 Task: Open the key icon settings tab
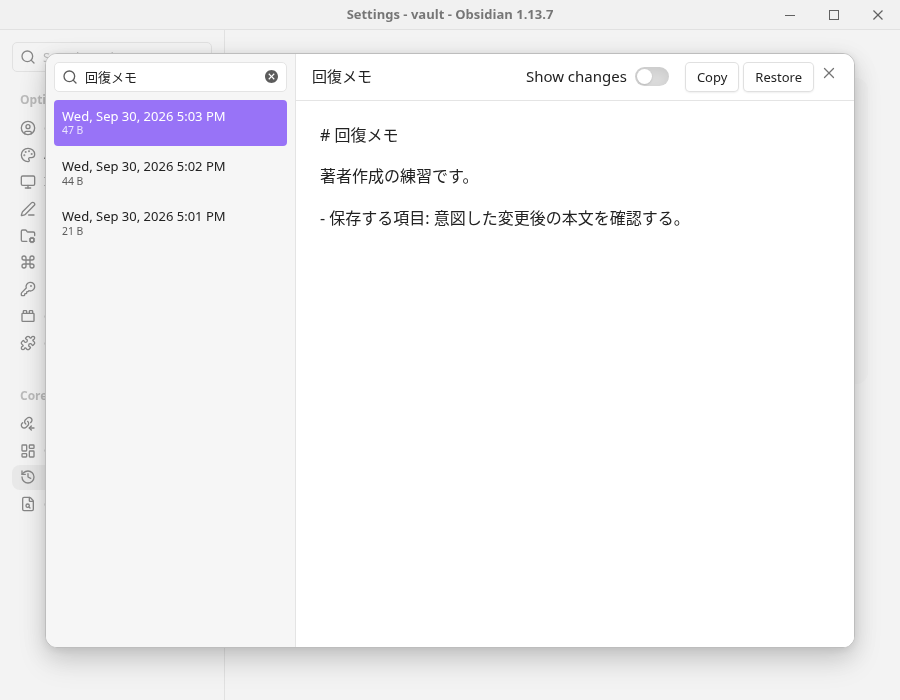point(28,289)
